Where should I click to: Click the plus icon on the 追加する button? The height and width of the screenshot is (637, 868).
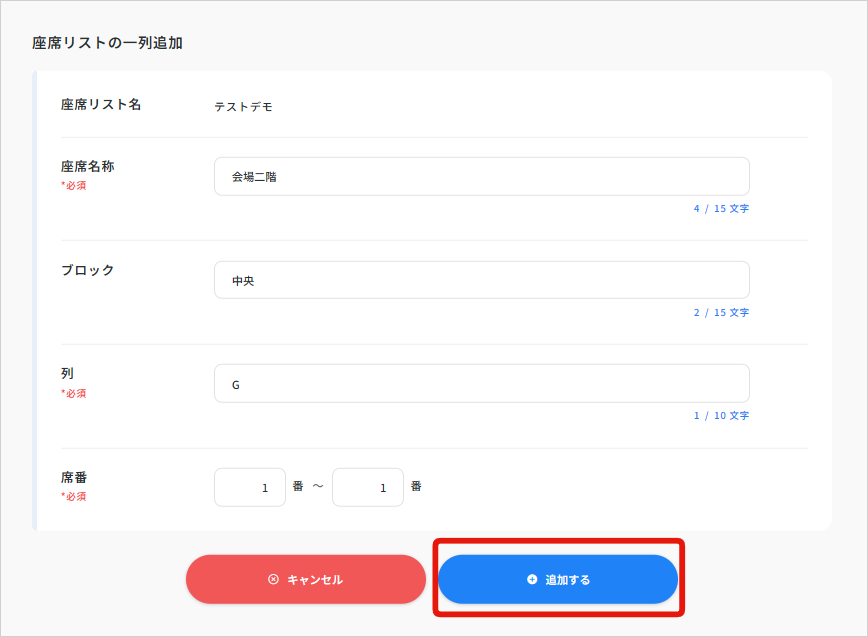[x=532, y=579]
